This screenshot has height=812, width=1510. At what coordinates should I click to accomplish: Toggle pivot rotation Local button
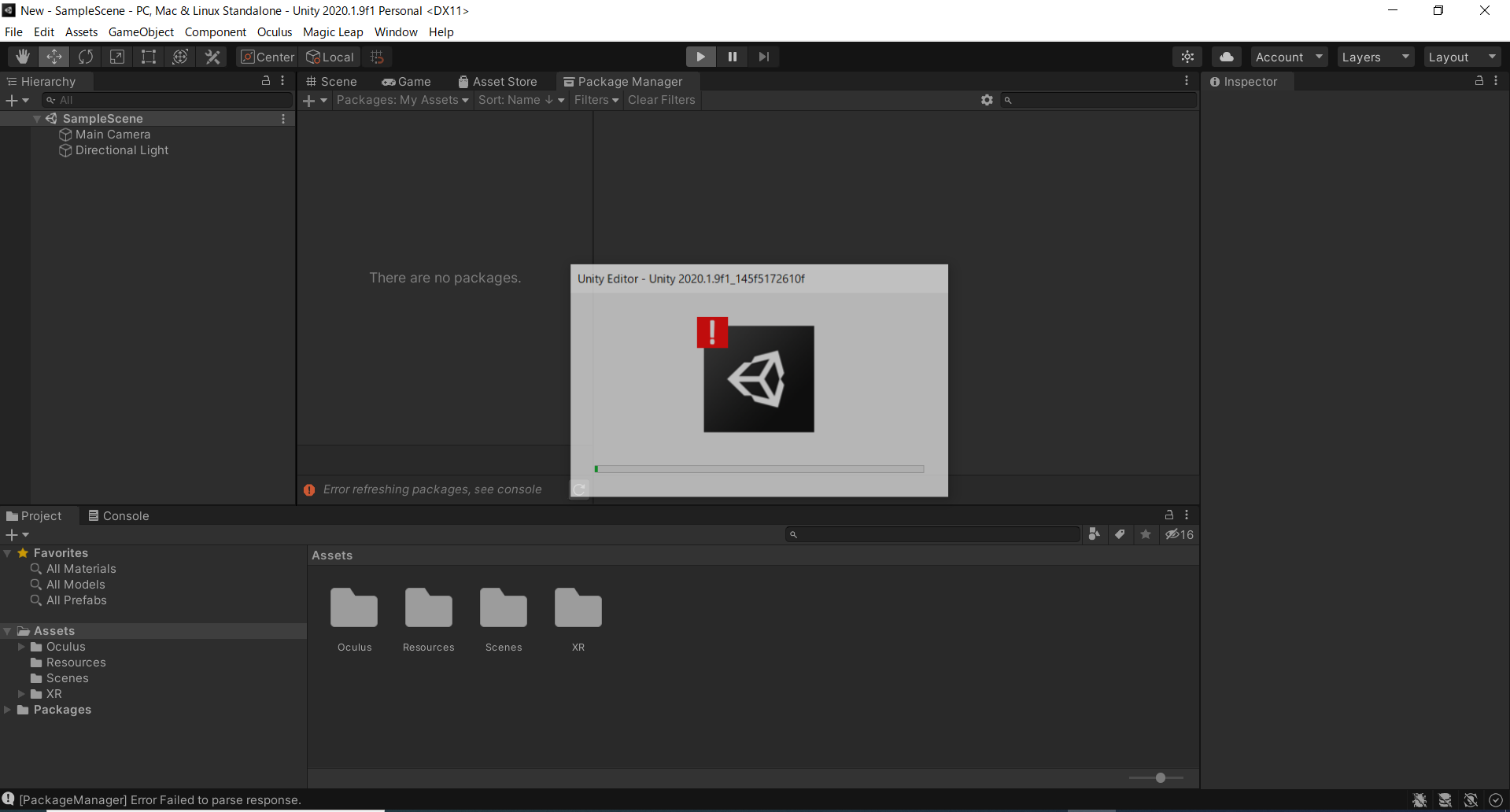330,57
